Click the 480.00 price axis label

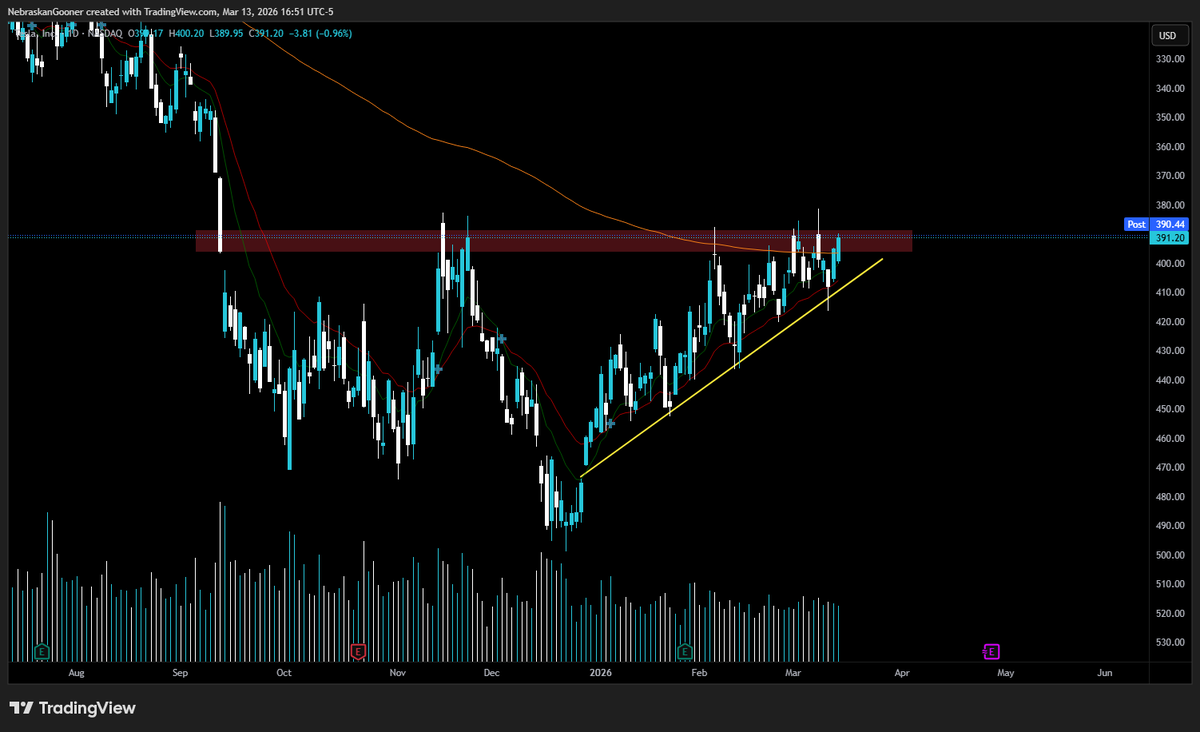(1169, 497)
